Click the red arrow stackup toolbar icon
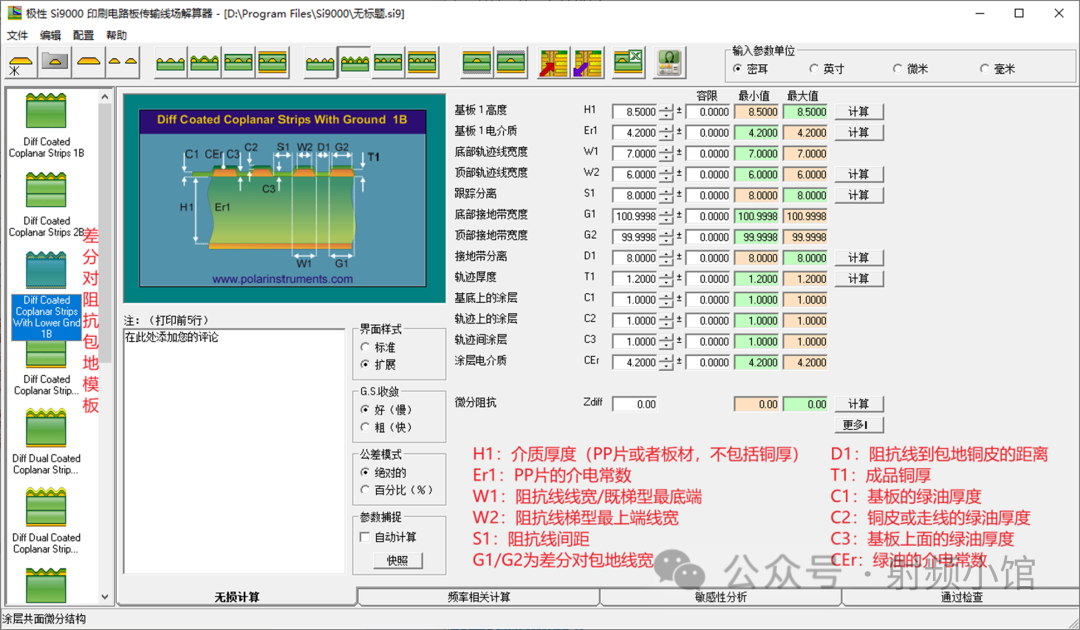This screenshot has height=630, width=1080. click(x=553, y=63)
